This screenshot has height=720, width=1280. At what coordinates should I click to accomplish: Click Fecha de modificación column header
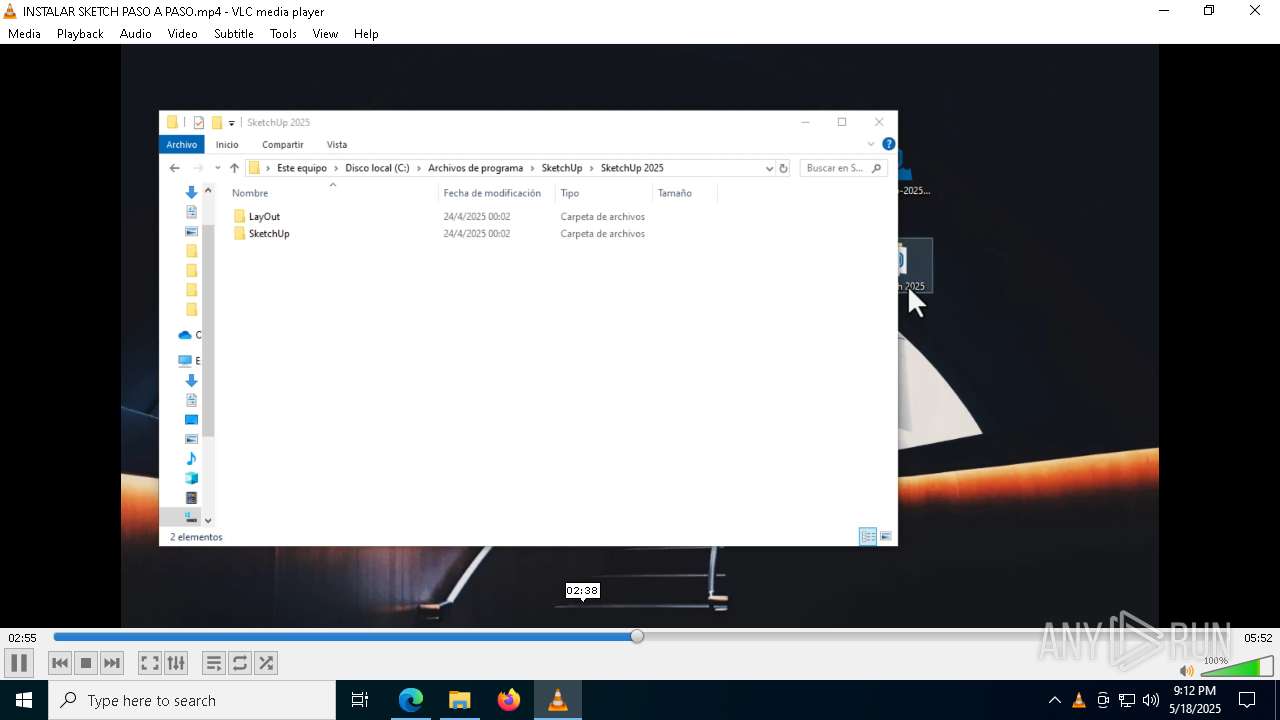tap(492, 193)
